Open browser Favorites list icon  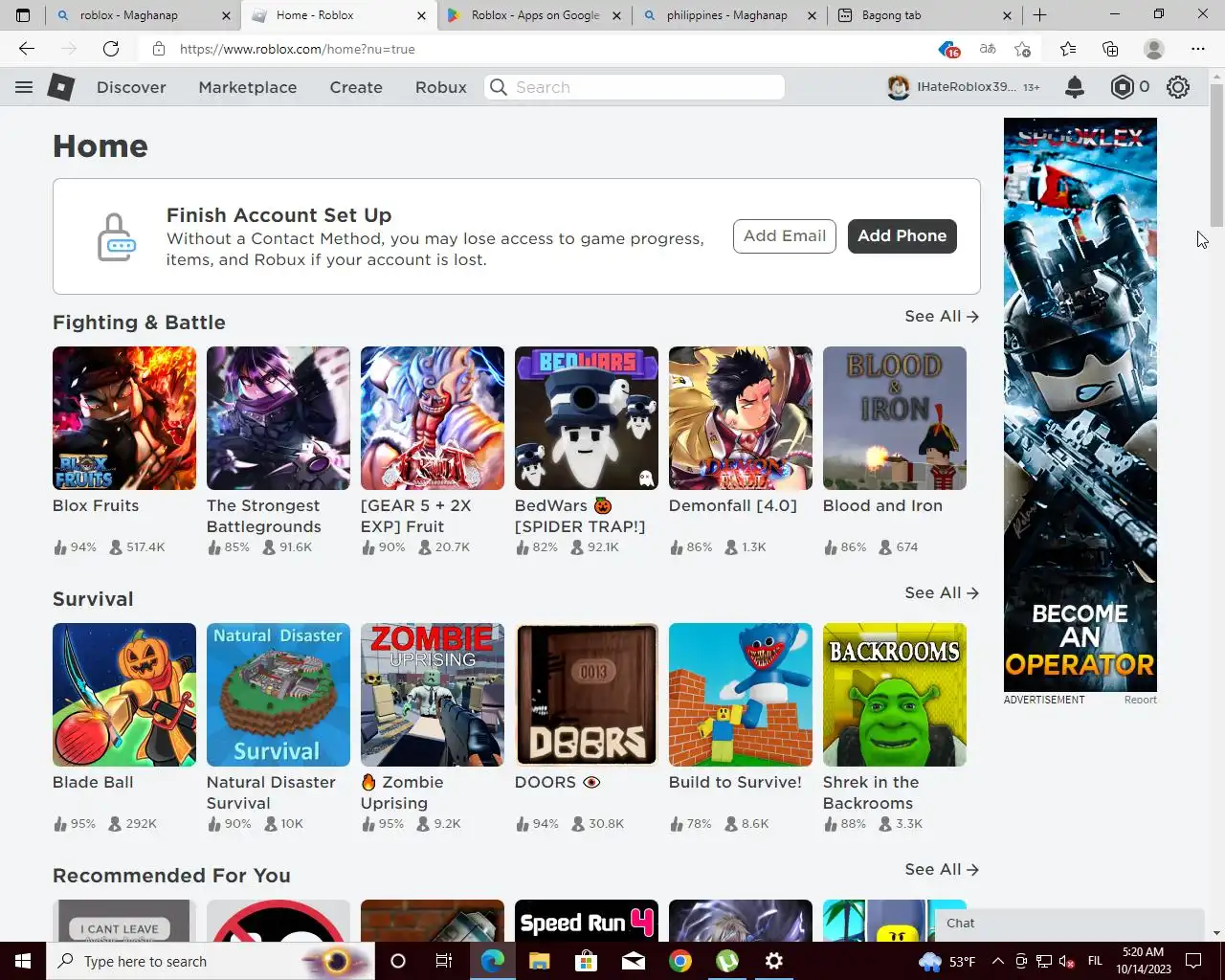tap(1067, 49)
